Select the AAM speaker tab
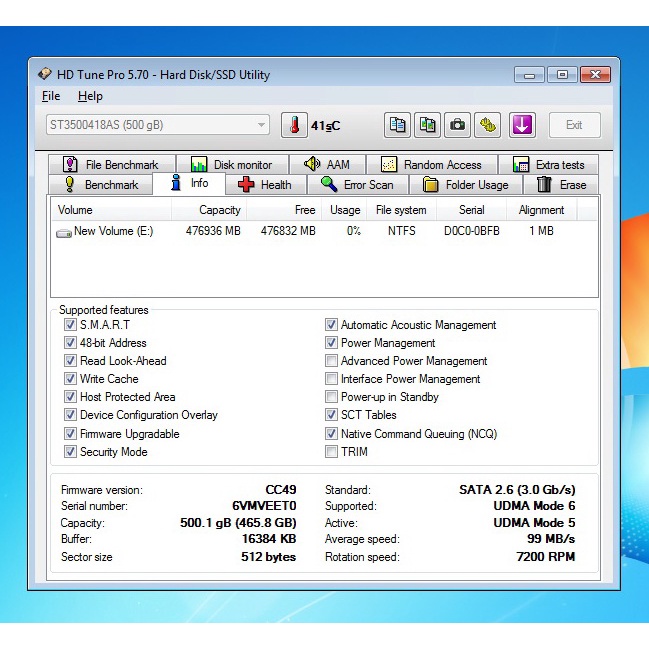Image resolution: width=649 pixels, height=649 pixels. point(326,165)
